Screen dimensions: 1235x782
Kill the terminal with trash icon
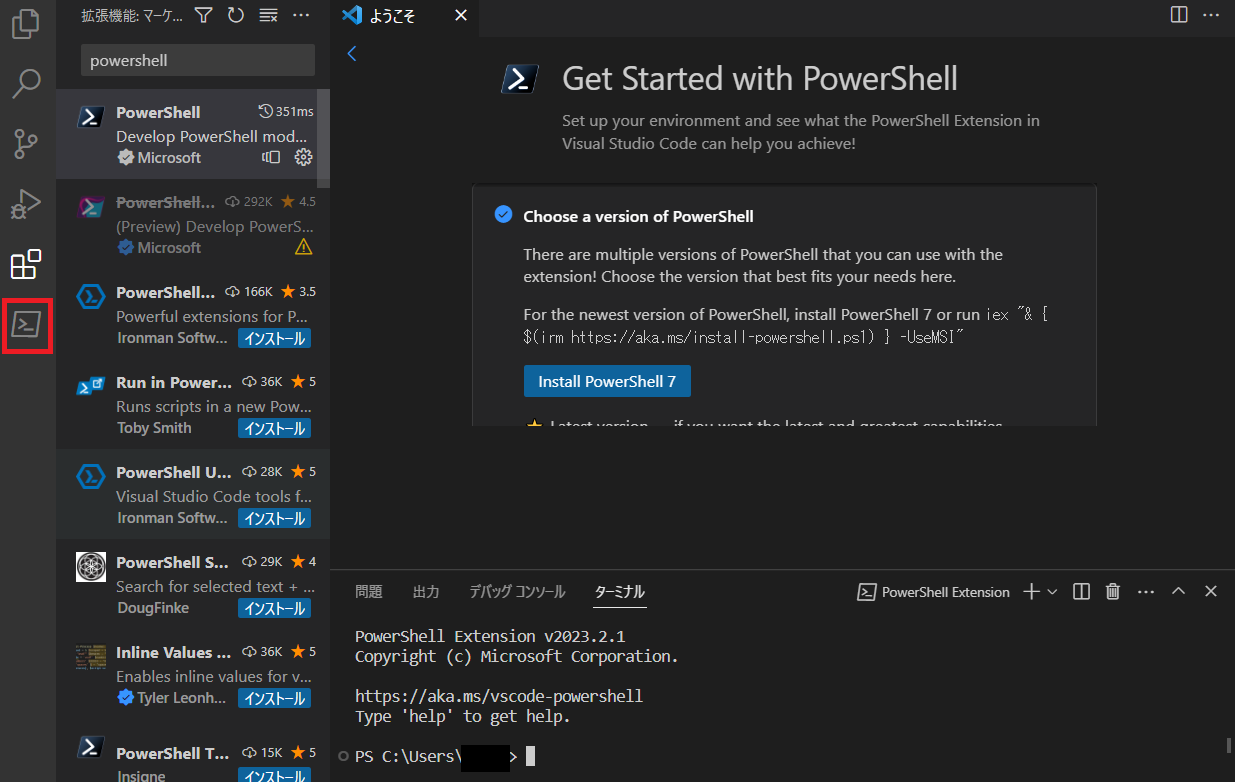[1113, 592]
